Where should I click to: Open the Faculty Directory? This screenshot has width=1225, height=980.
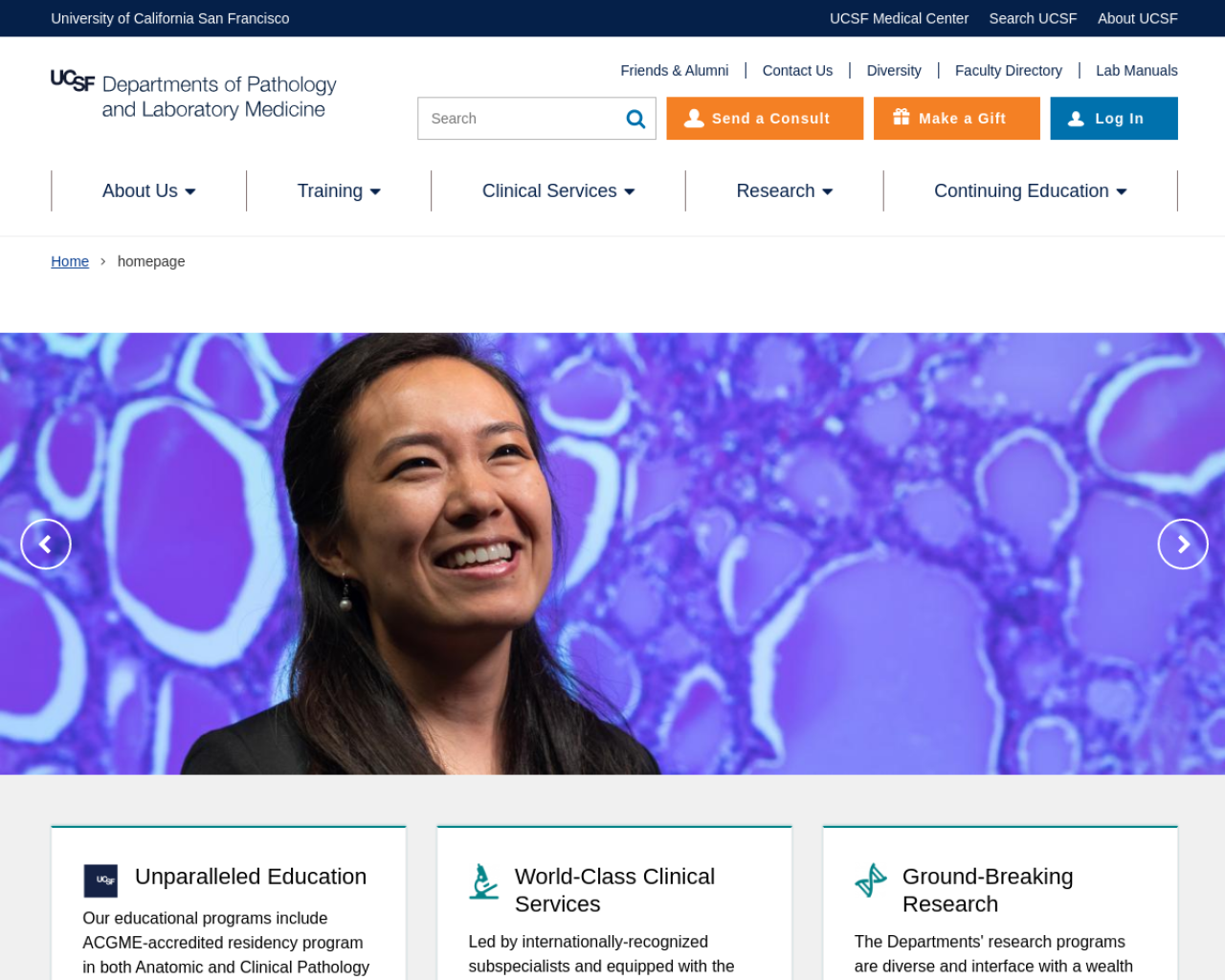tap(1009, 71)
